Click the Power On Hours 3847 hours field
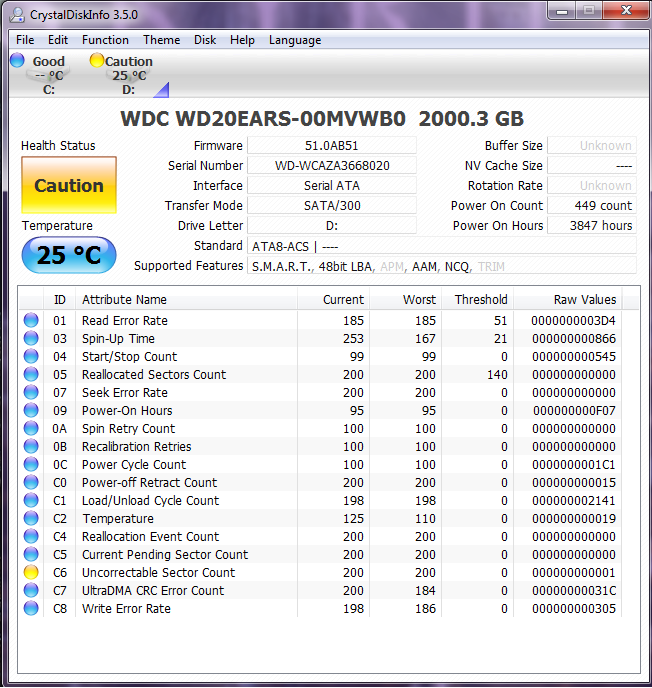 (x=592, y=226)
